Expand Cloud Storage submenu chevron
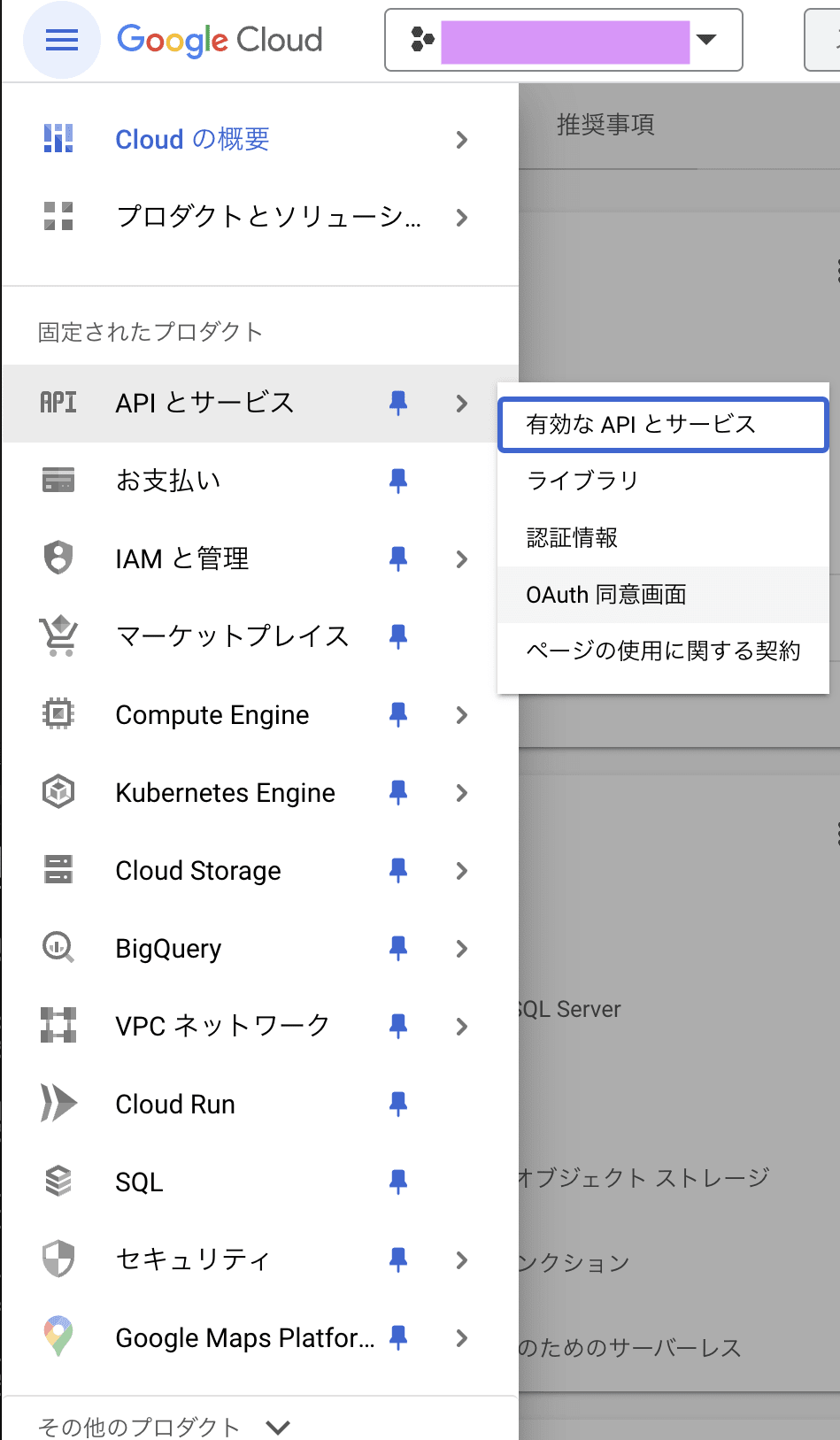This screenshot has height=1440, width=840. [x=461, y=871]
